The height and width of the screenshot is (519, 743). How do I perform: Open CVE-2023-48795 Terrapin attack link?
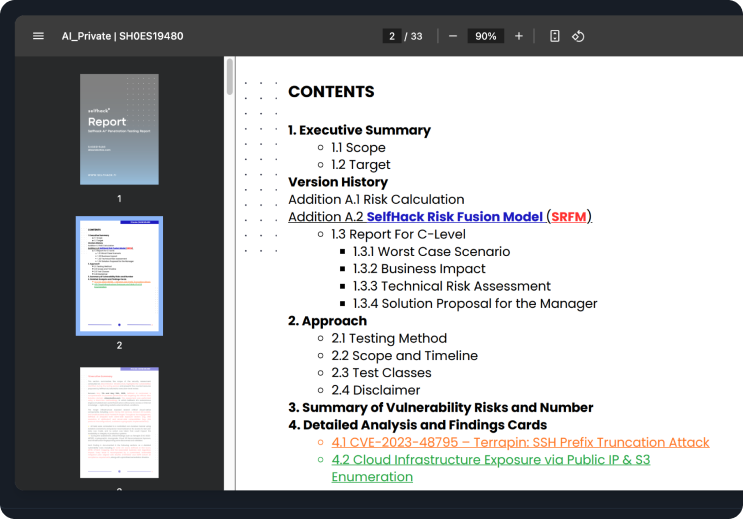point(520,442)
